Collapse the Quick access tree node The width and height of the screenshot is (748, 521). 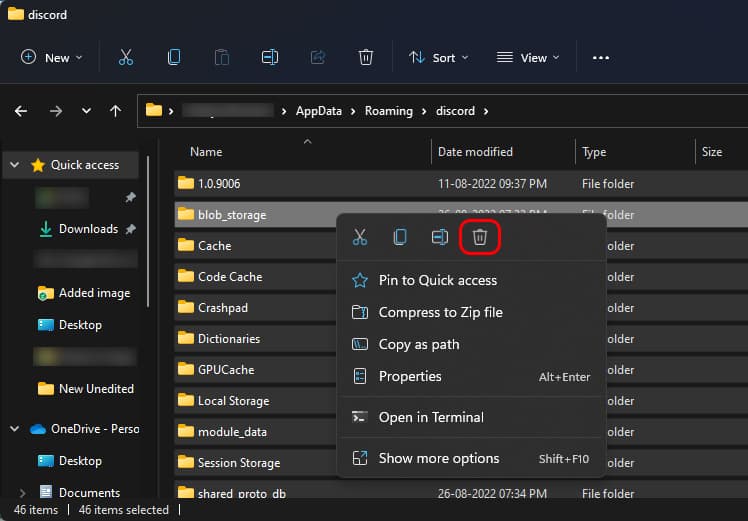(x=15, y=165)
